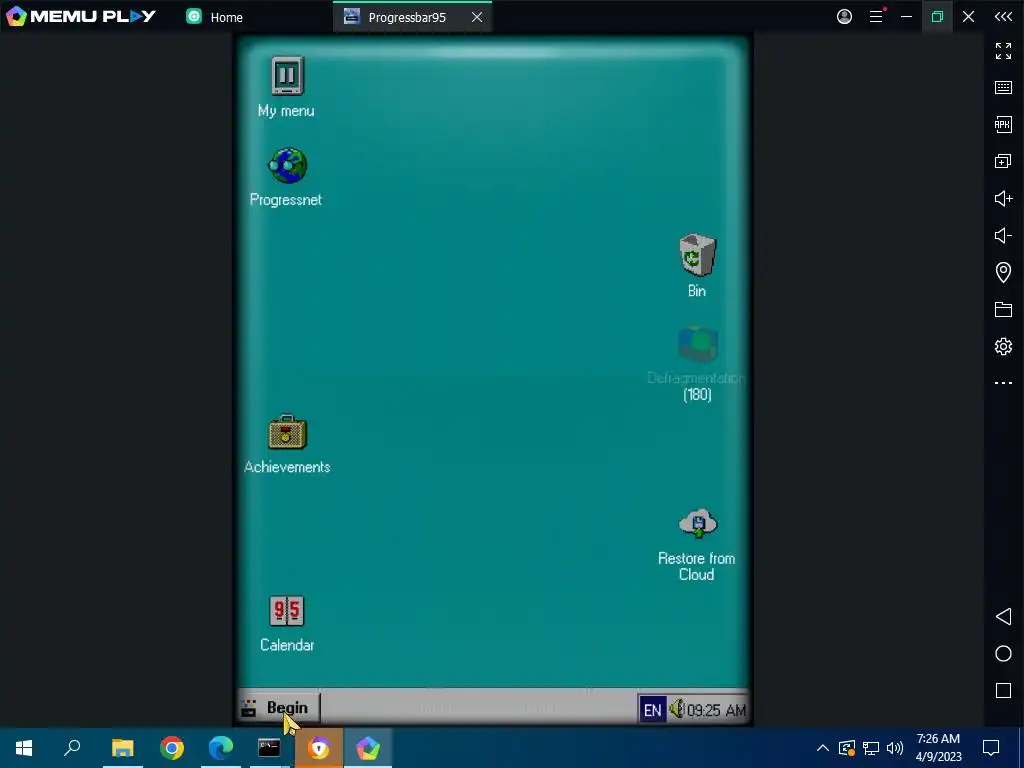This screenshot has width=1024, height=768.
Task: Open the MEmu hamburger menu
Action: [876, 16]
